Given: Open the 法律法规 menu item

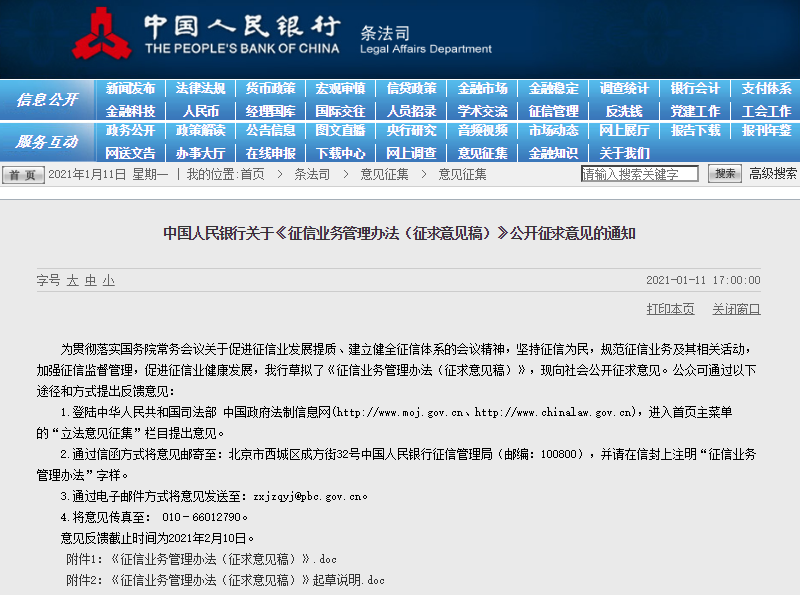Looking at the screenshot, I should 200,89.
